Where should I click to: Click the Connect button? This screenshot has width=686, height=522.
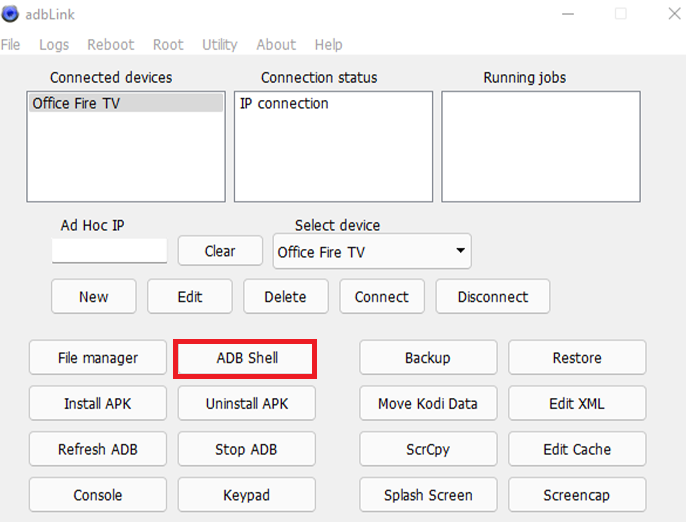382,297
